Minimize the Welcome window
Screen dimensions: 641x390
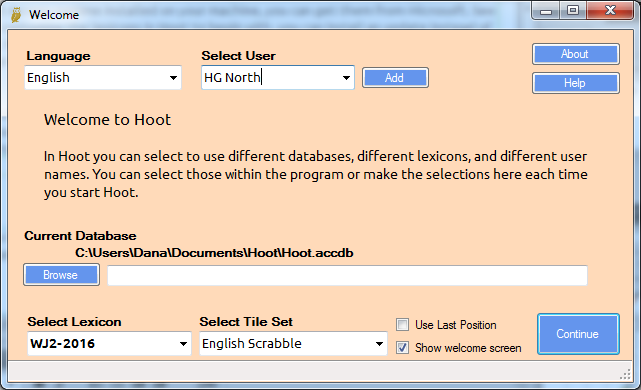point(546,11)
